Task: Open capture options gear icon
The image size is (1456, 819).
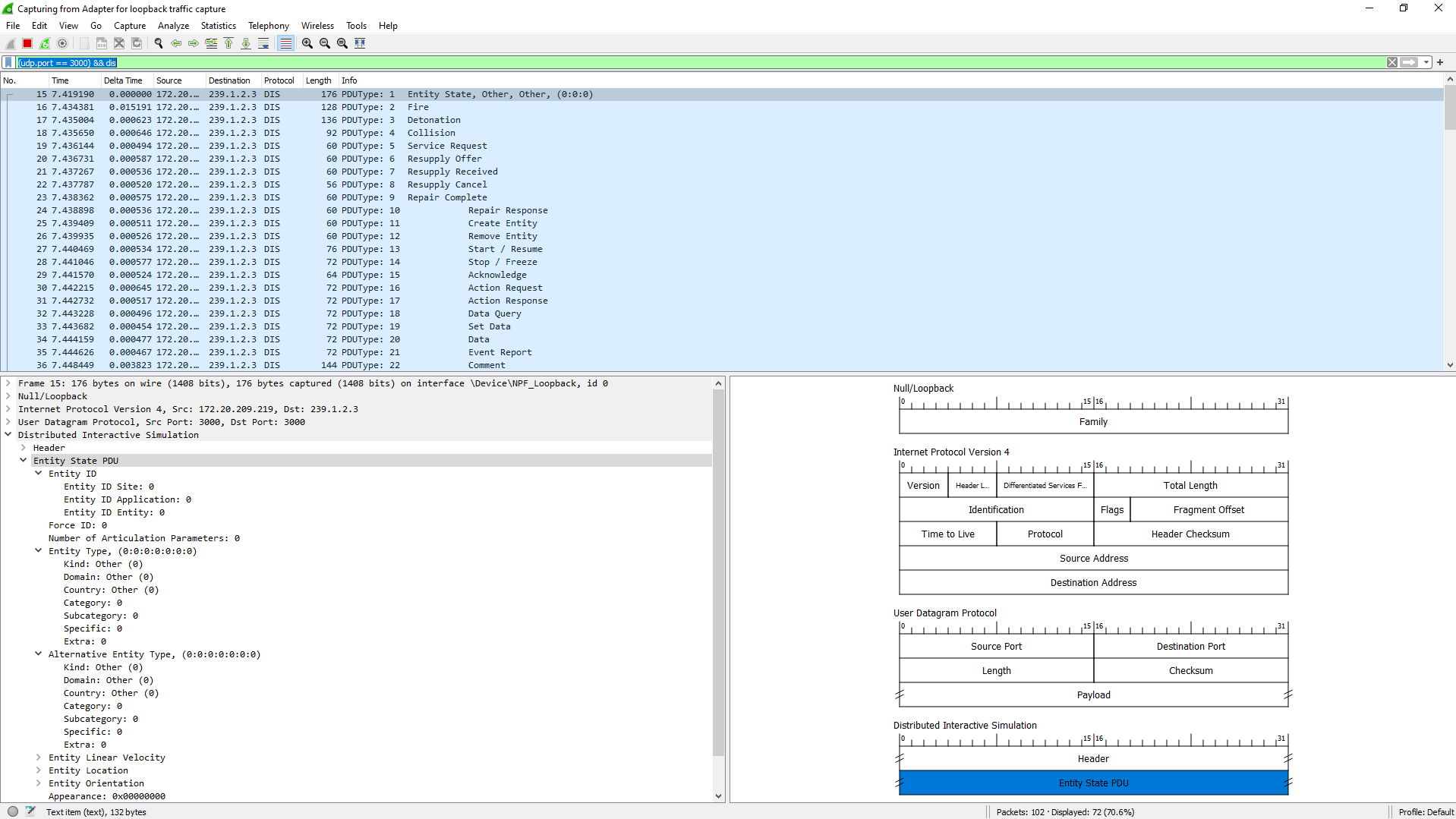Action: click(62, 43)
